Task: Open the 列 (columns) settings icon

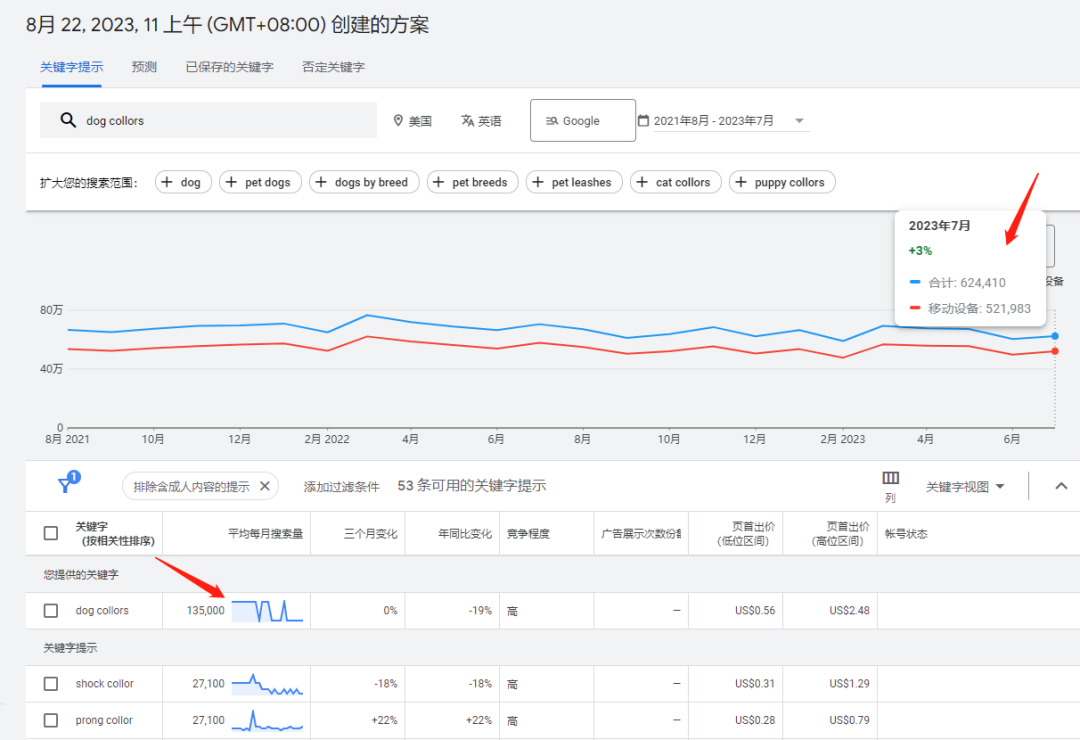Action: 890,479
